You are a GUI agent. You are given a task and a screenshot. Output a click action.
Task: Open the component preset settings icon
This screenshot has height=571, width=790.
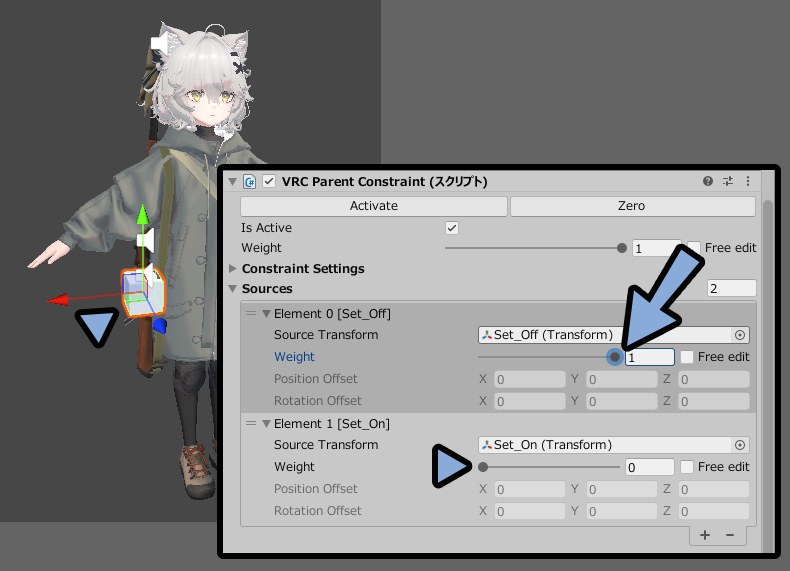pyautogui.click(x=728, y=181)
